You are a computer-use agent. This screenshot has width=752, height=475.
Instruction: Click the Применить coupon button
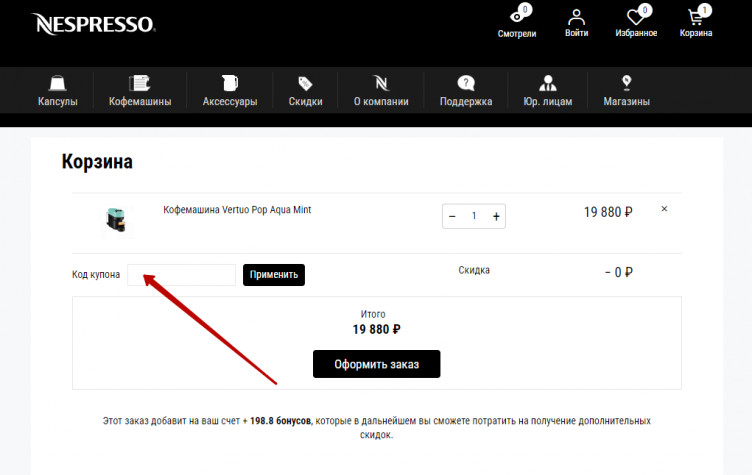(274, 275)
